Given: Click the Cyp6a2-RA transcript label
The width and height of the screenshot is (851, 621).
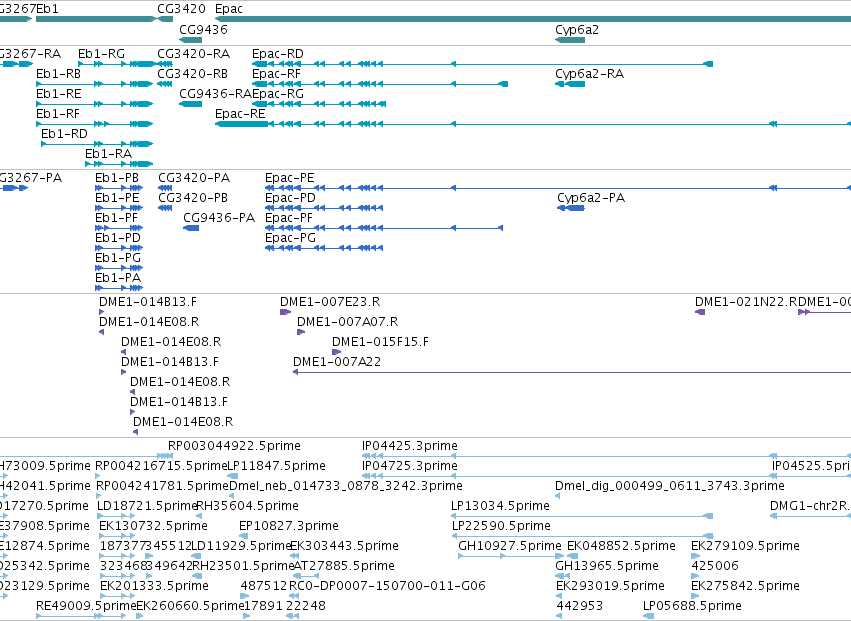Looking at the screenshot, I should (589, 74).
